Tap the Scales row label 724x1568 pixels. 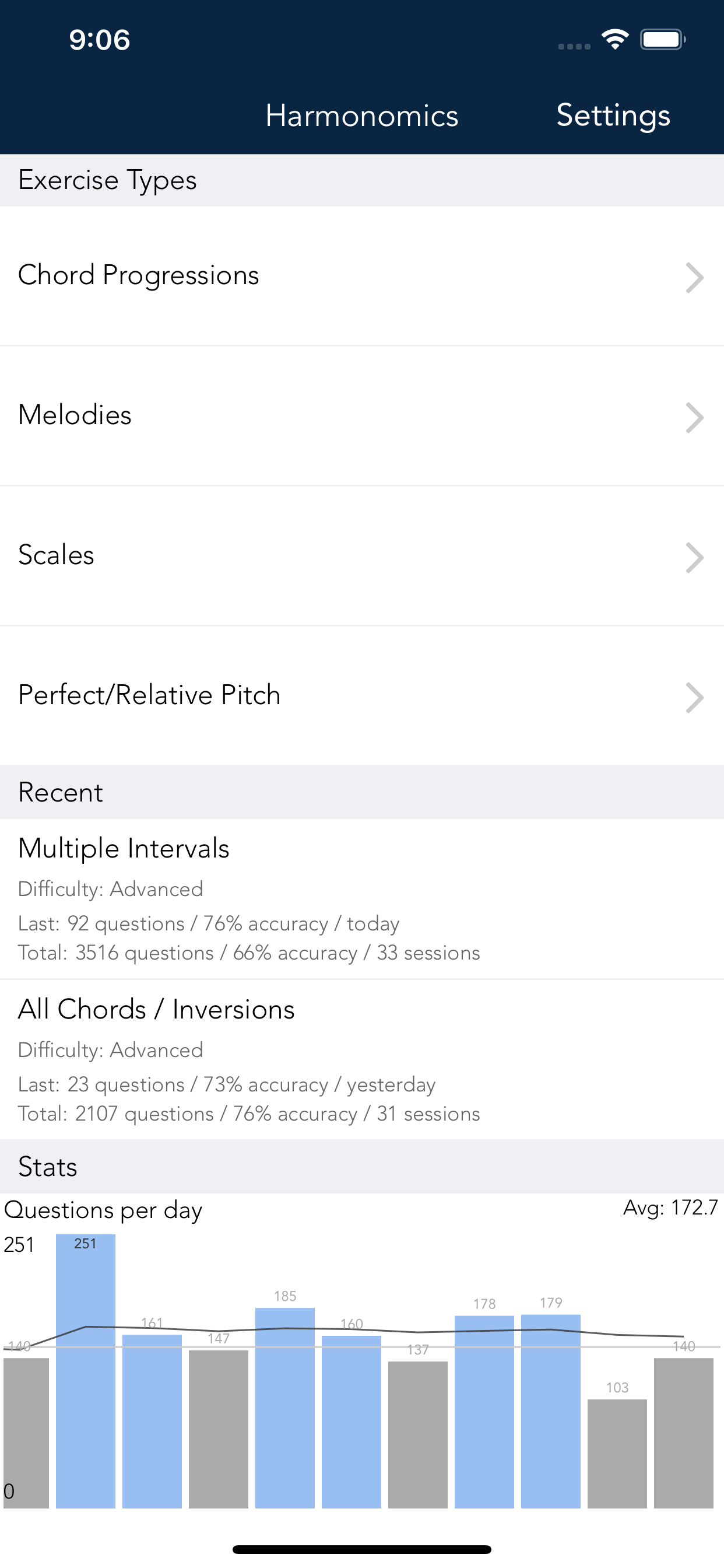click(x=56, y=555)
